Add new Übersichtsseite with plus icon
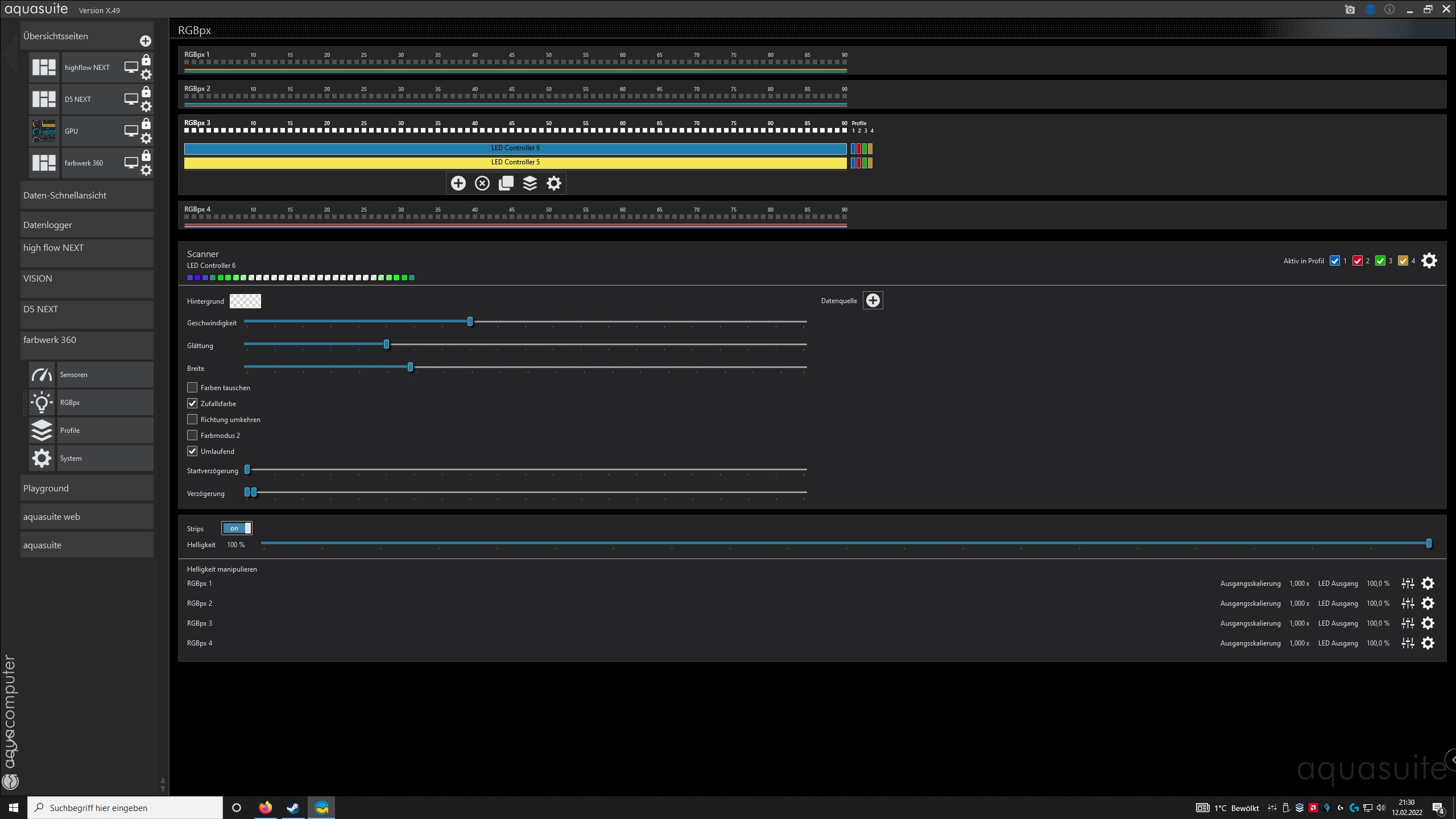 (146, 41)
